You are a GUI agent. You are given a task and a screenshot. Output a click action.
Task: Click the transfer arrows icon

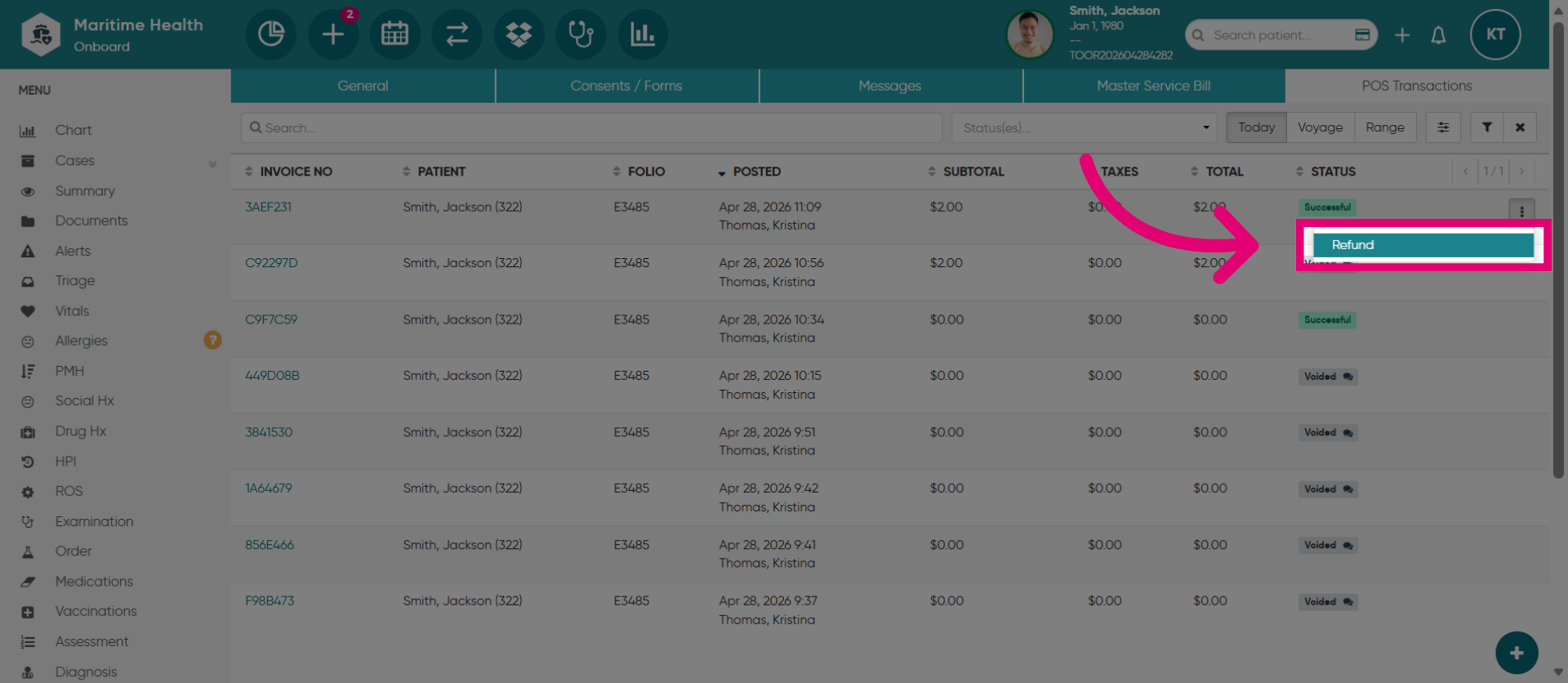point(457,34)
